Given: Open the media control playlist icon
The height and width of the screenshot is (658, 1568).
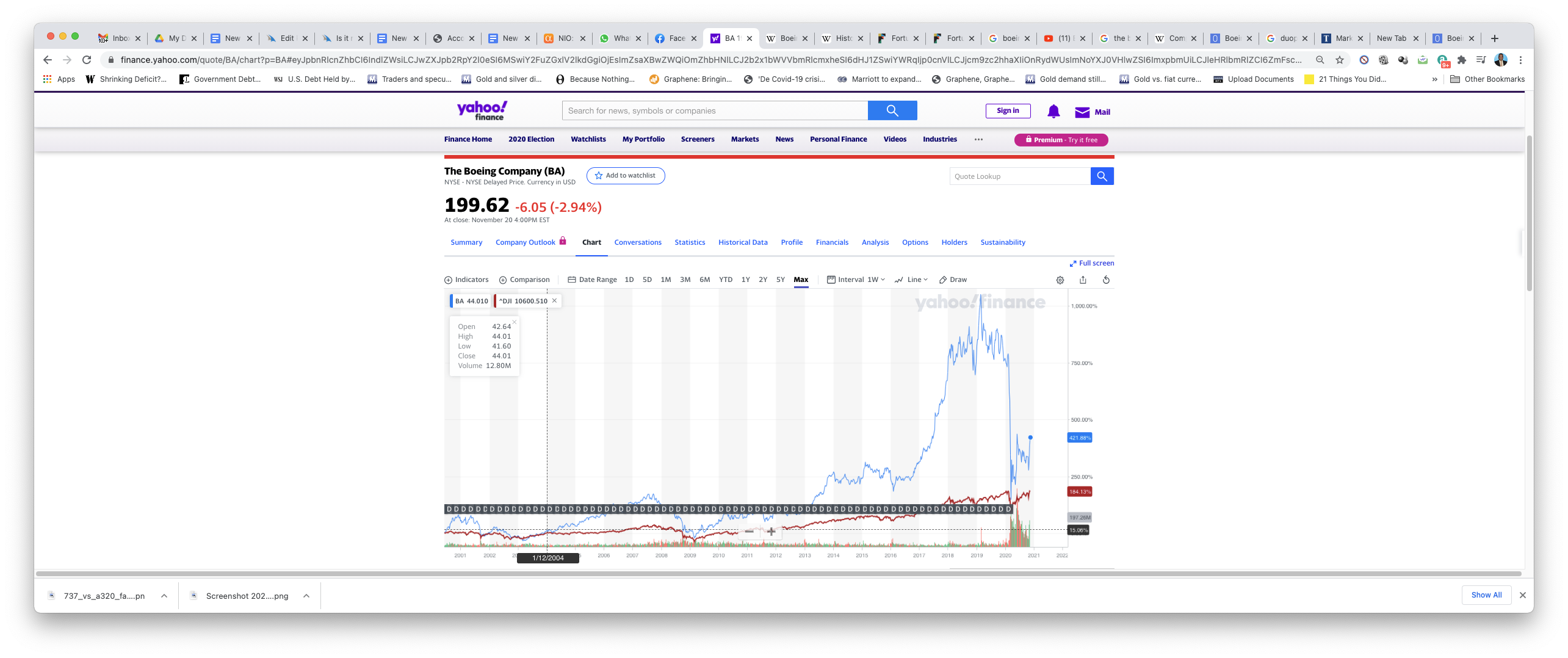Looking at the screenshot, I should click(1481, 60).
